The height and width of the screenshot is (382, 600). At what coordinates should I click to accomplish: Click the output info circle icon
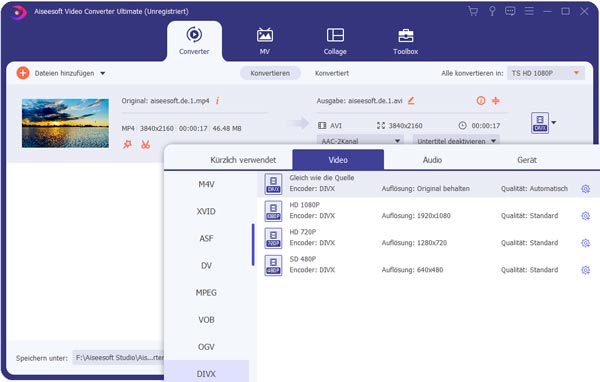coord(481,101)
